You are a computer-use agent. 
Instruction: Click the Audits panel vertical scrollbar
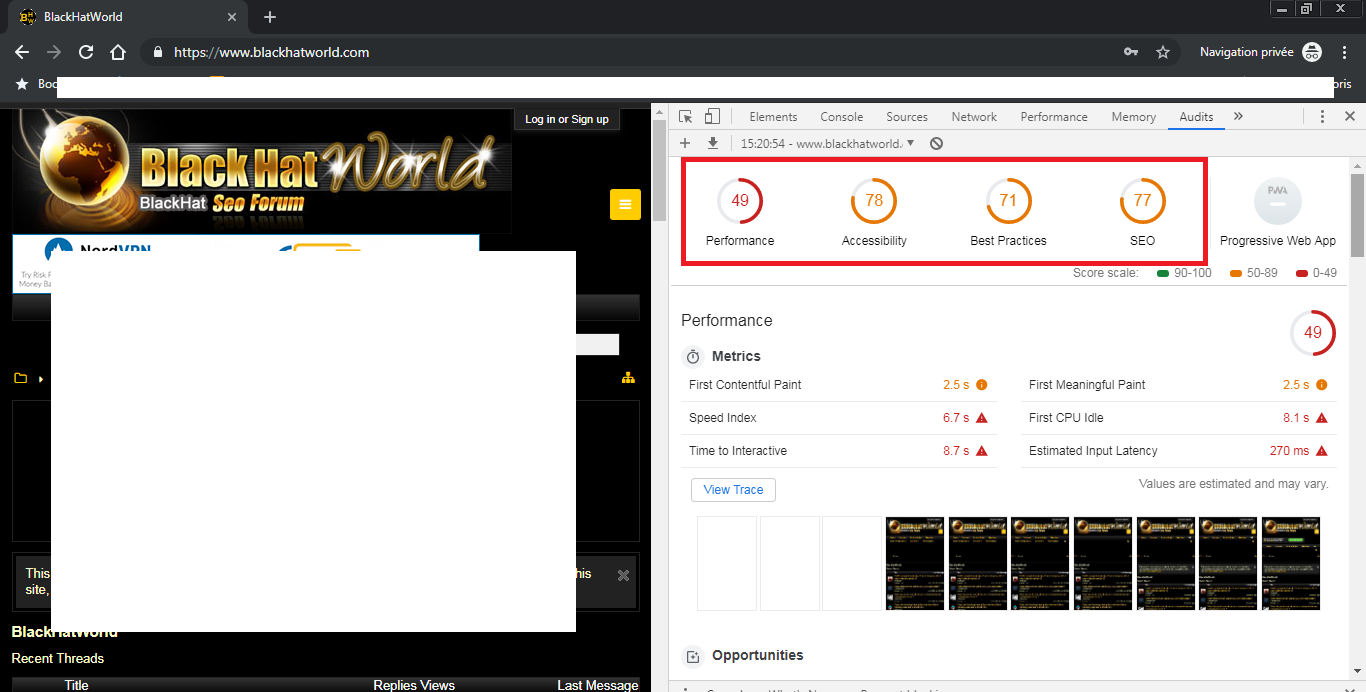point(1357,215)
